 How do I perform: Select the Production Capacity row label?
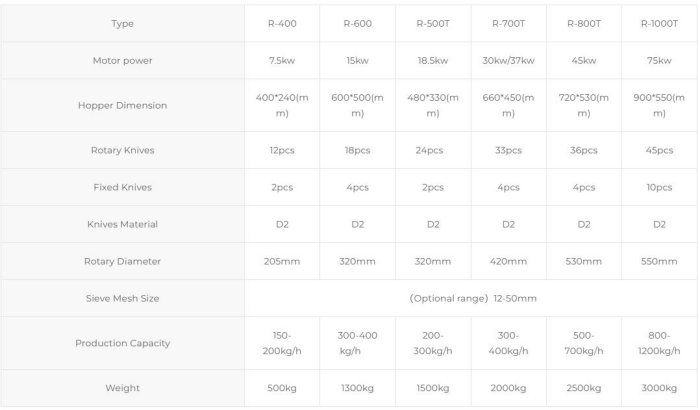pyautogui.click(x=123, y=343)
